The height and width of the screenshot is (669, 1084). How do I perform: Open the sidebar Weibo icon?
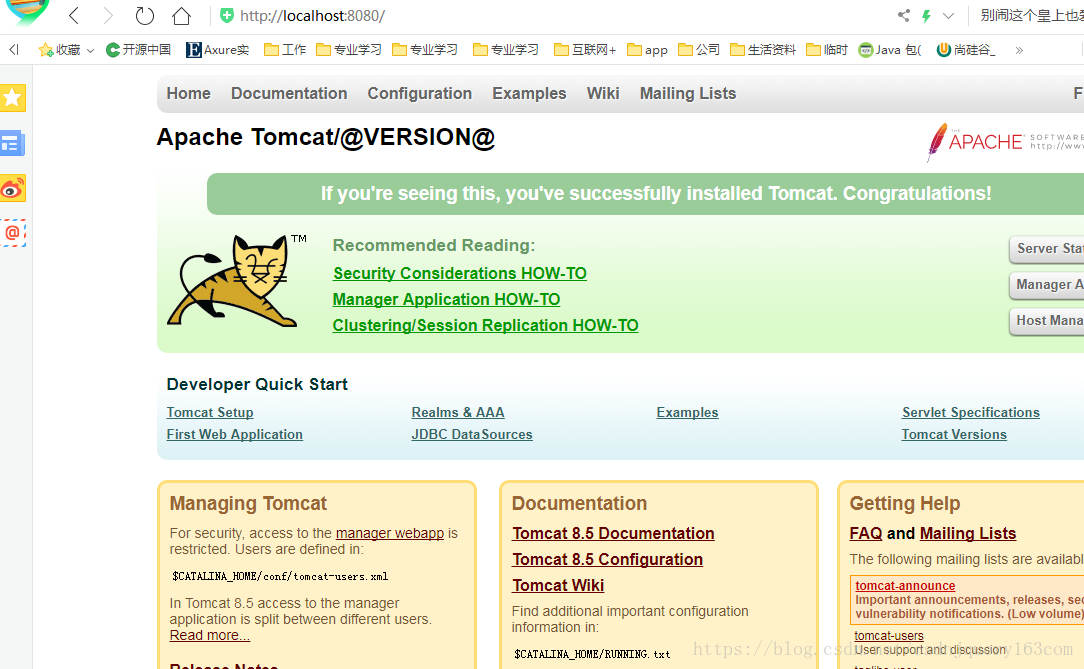(x=12, y=189)
